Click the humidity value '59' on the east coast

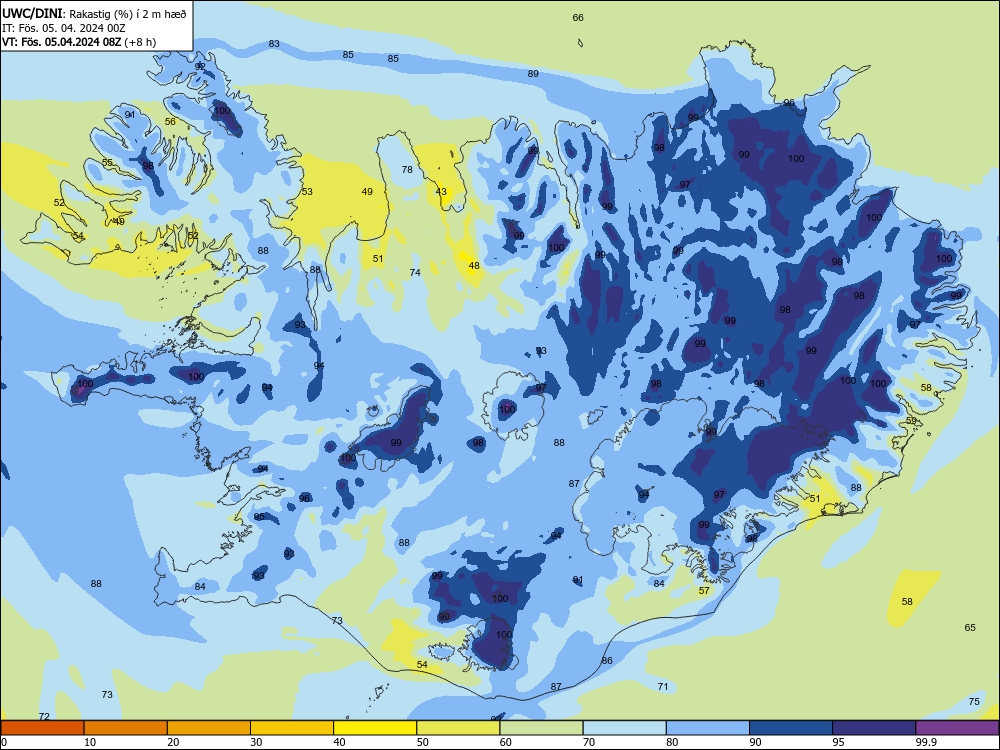911,421
